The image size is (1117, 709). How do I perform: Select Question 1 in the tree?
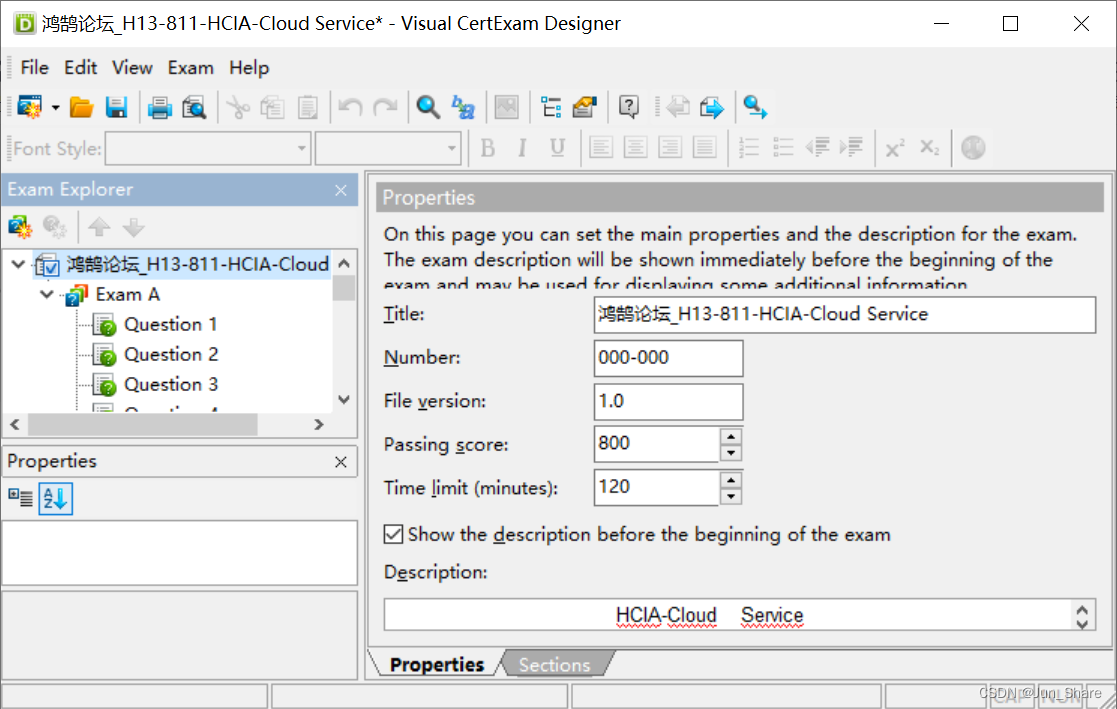tap(170, 325)
